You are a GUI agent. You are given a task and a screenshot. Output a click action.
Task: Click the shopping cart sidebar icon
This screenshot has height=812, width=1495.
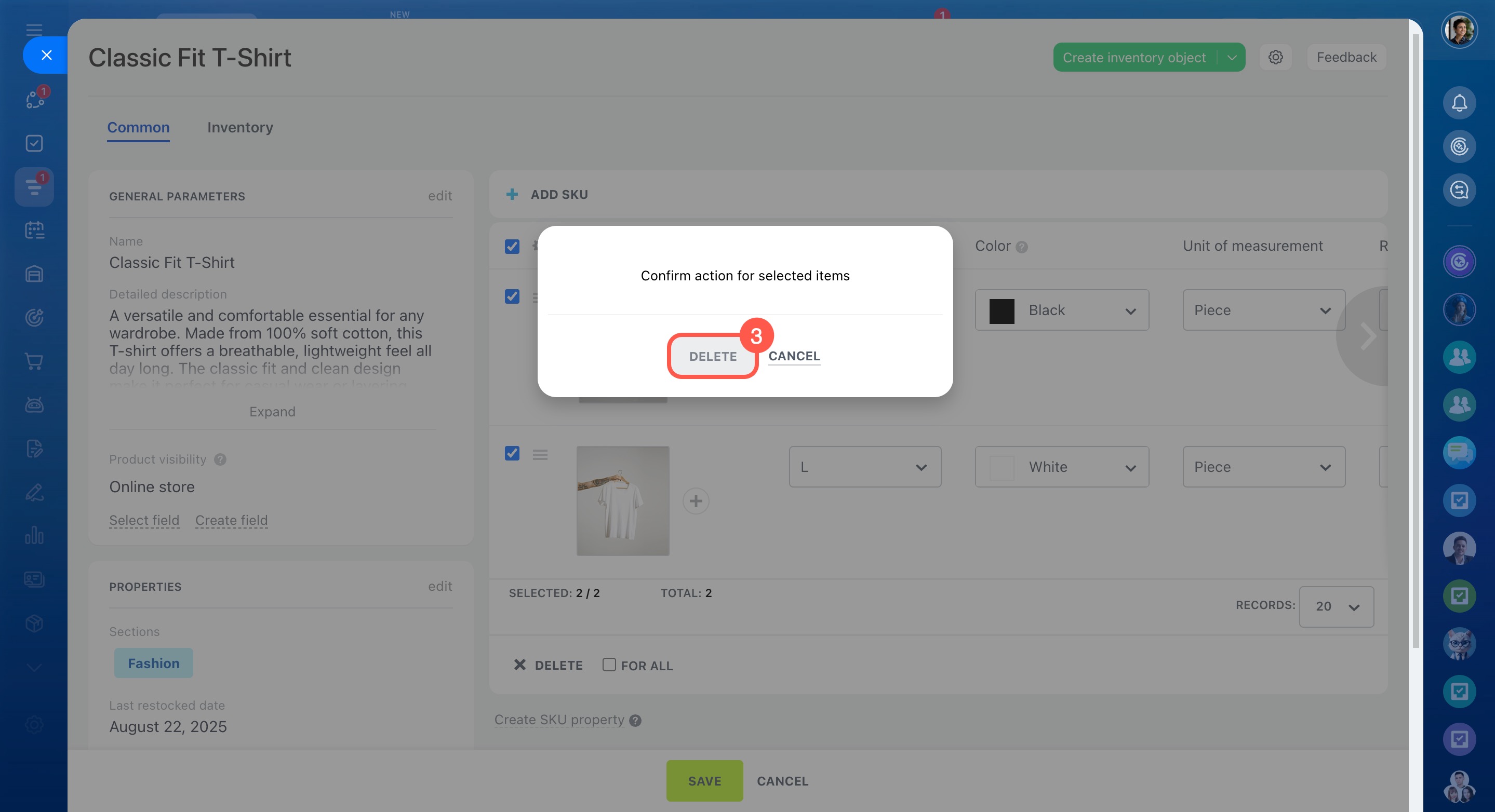(34, 361)
